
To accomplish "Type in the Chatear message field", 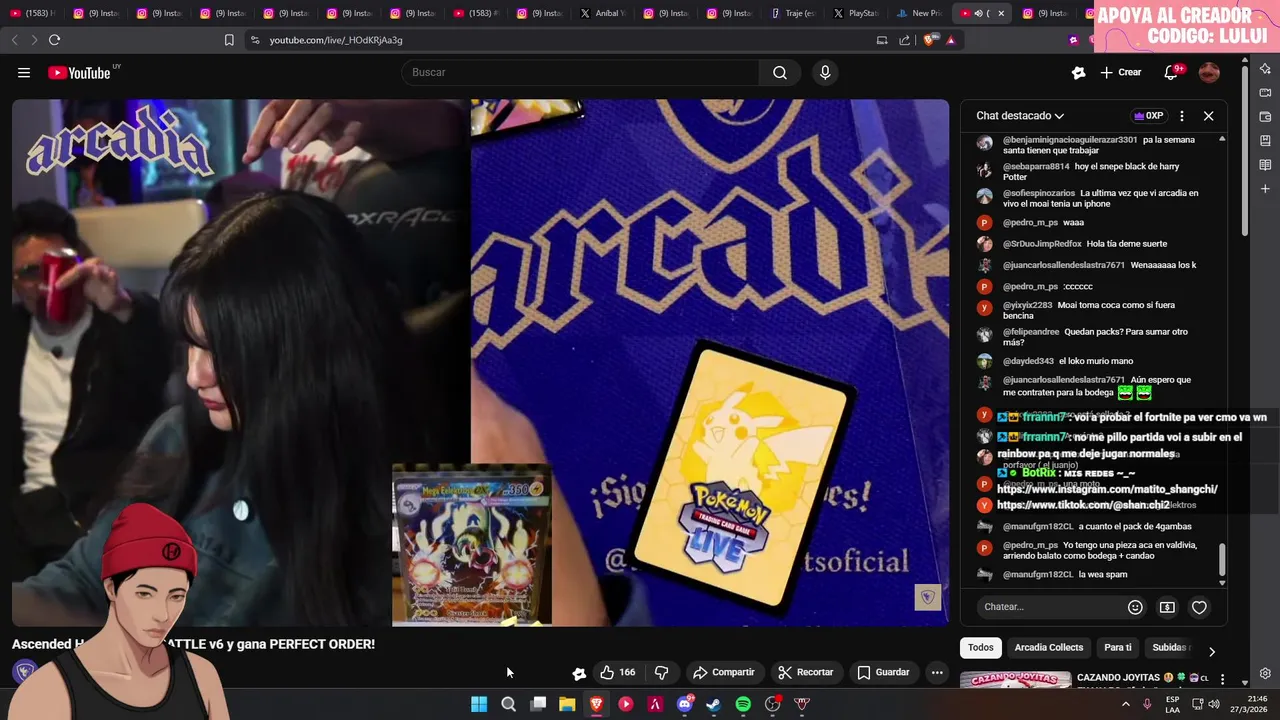I will pos(1048,607).
